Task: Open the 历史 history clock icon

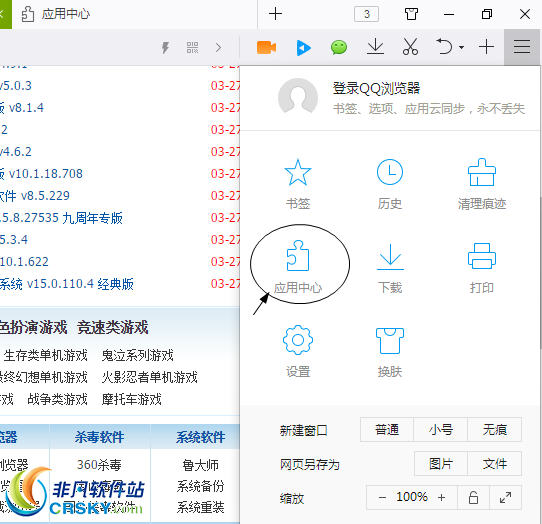Action: (390, 172)
